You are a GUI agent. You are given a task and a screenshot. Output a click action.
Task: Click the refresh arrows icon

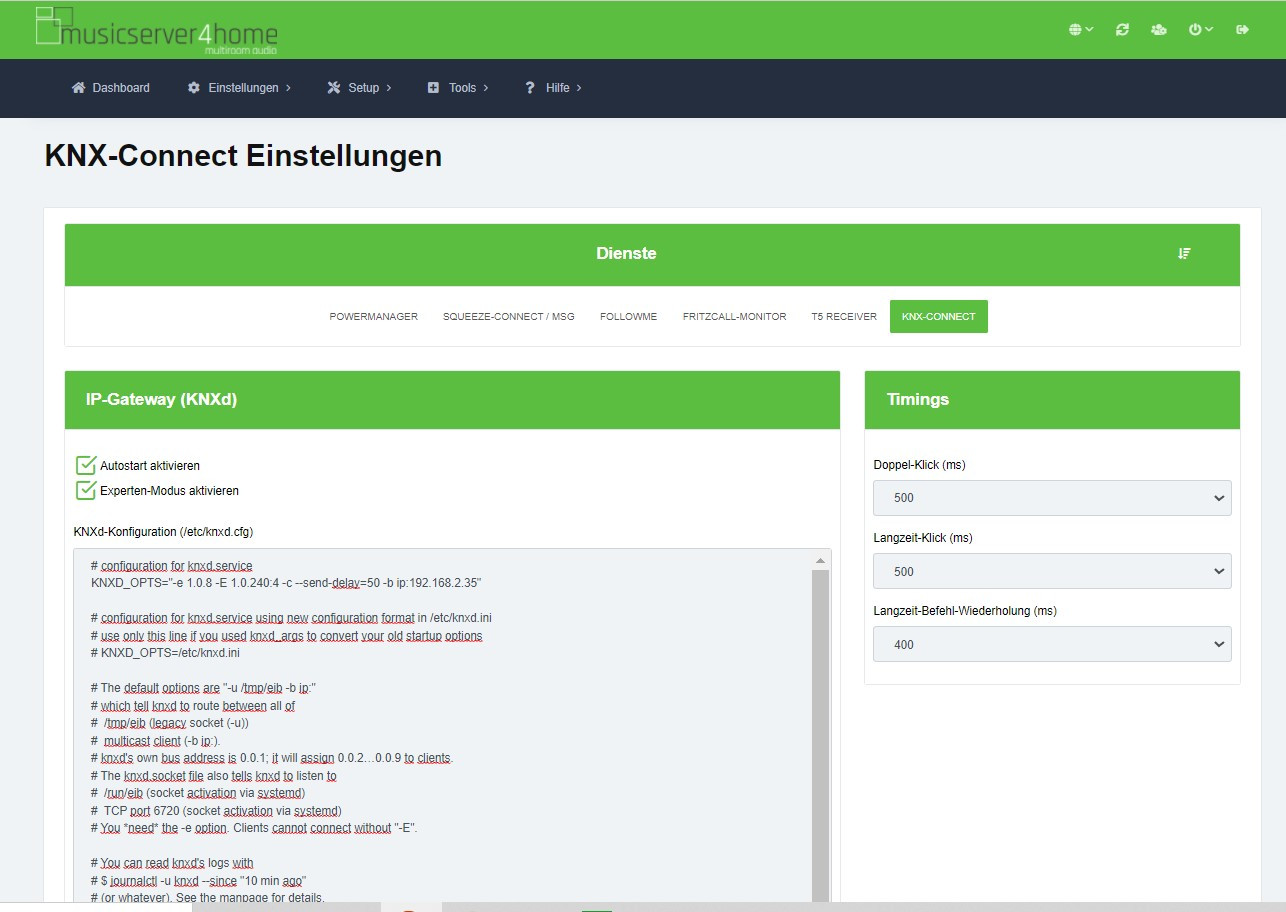[1122, 30]
